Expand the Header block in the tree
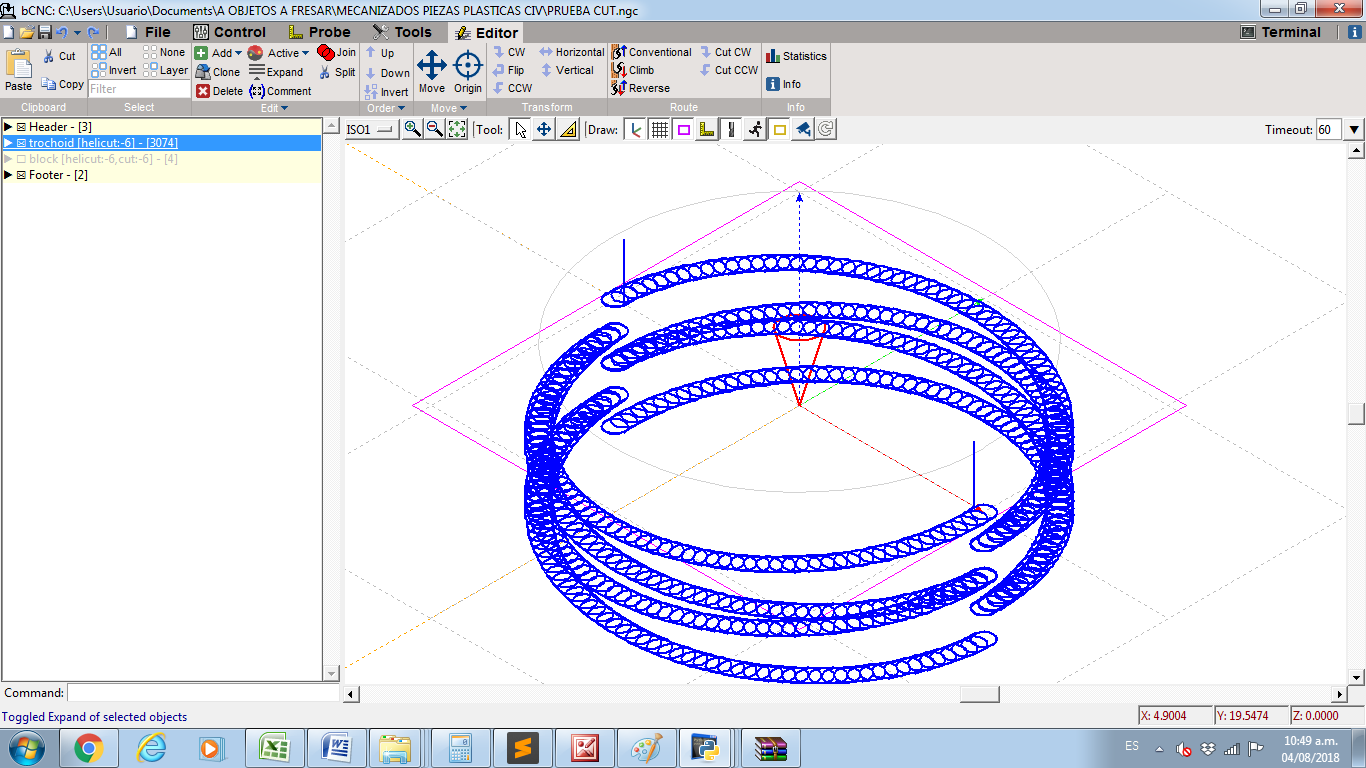Viewport: 1366px width, 768px height. pyautogui.click(x=8, y=127)
